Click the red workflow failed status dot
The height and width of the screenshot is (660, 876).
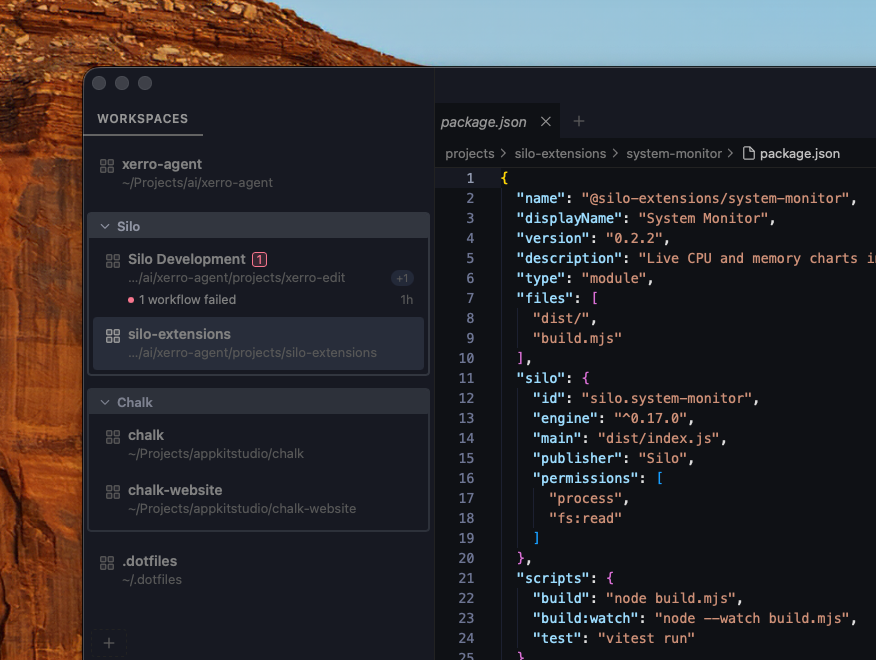point(131,300)
